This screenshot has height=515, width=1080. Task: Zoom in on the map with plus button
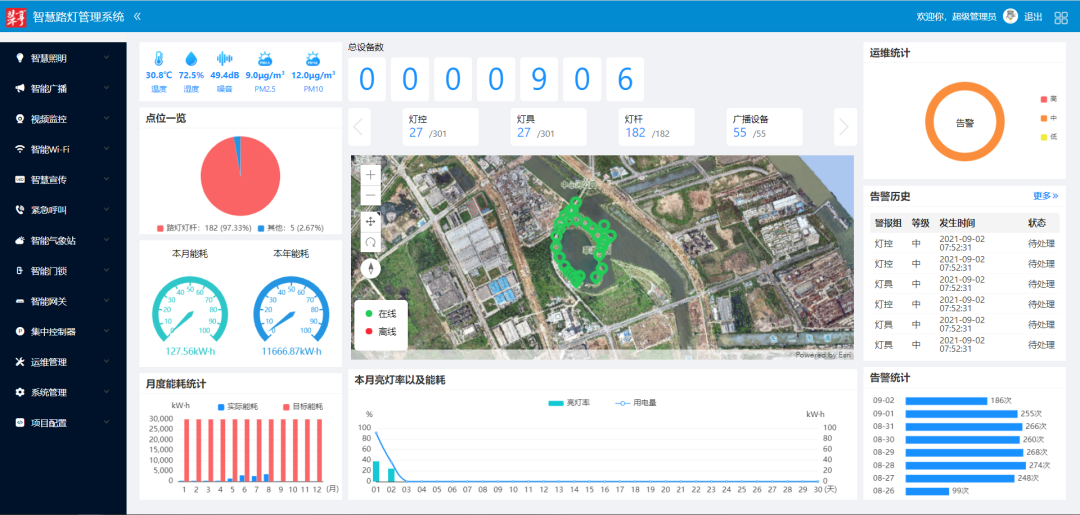tap(371, 174)
